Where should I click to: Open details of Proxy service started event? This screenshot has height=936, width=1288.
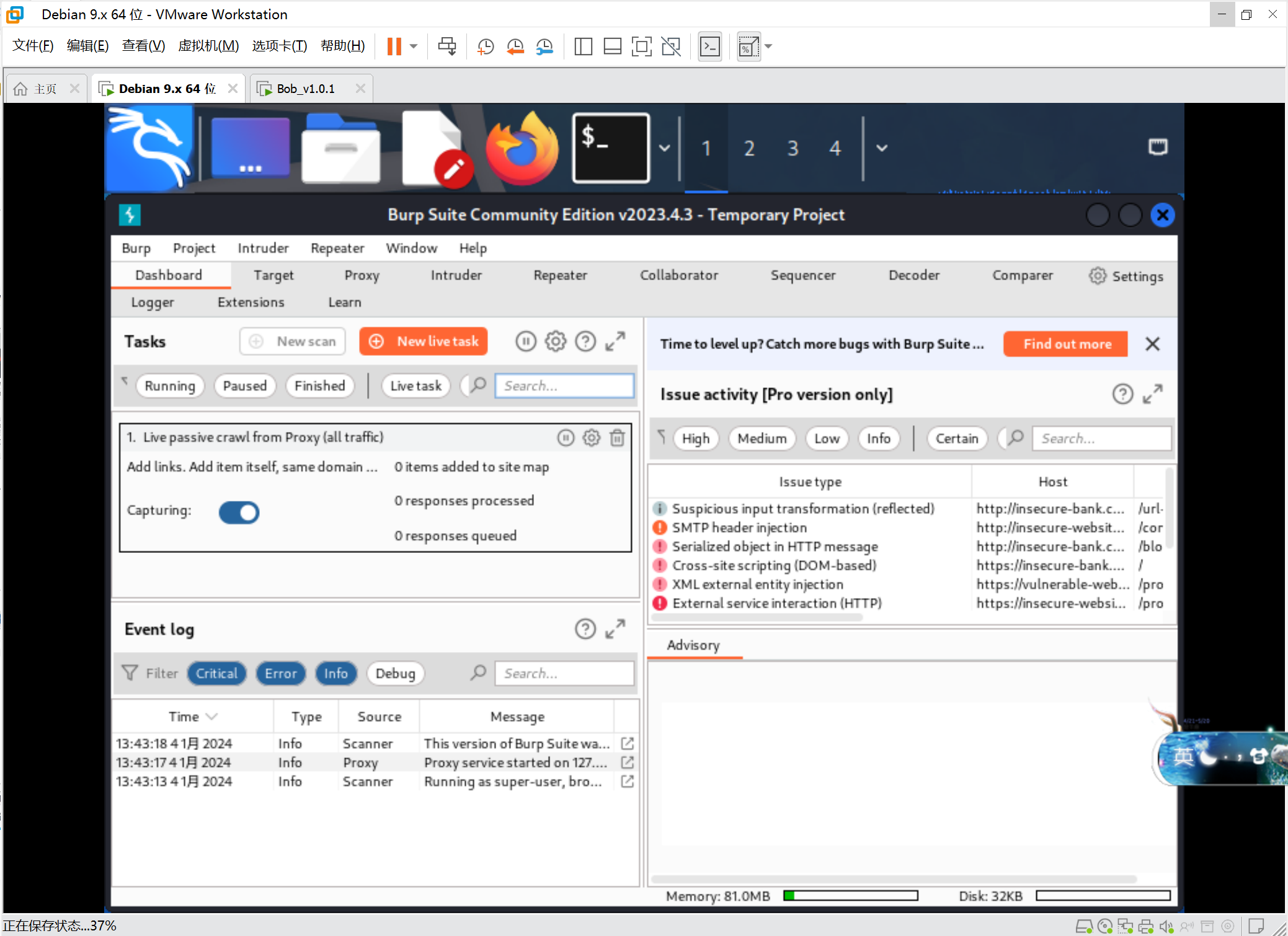pos(627,762)
